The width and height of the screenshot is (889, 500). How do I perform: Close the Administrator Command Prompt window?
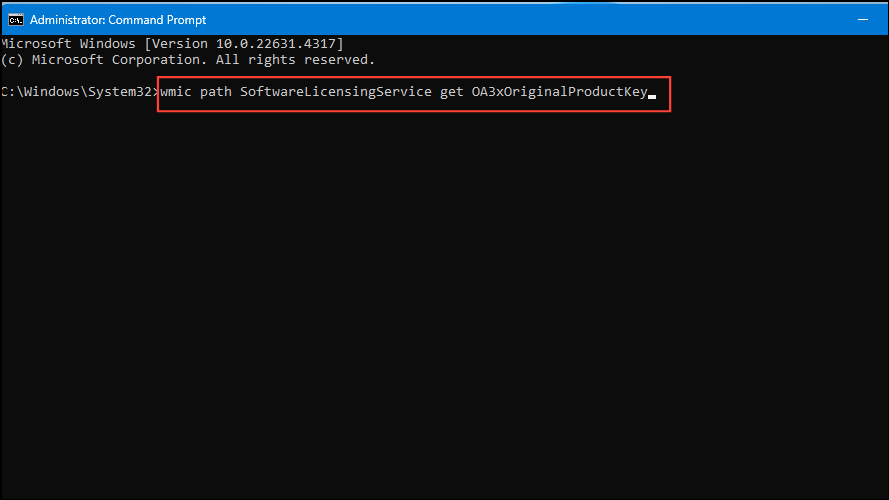click(x=860, y=18)
